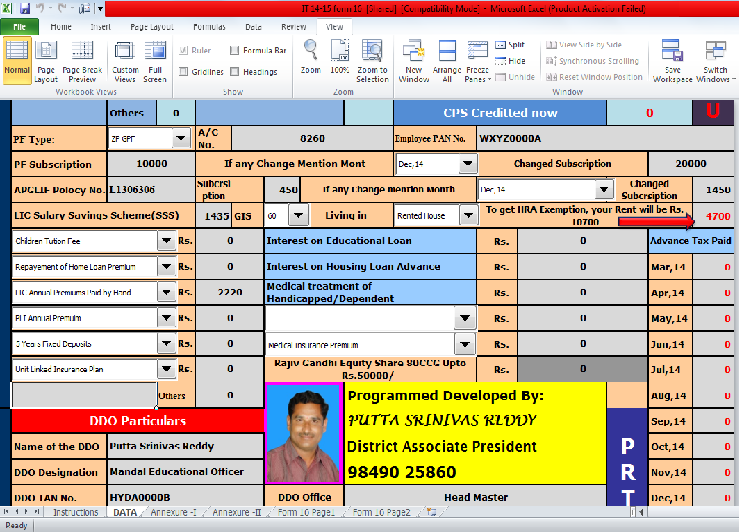Open the Zoom dialog
Viewport: 739px width, 532px height.
311,57
